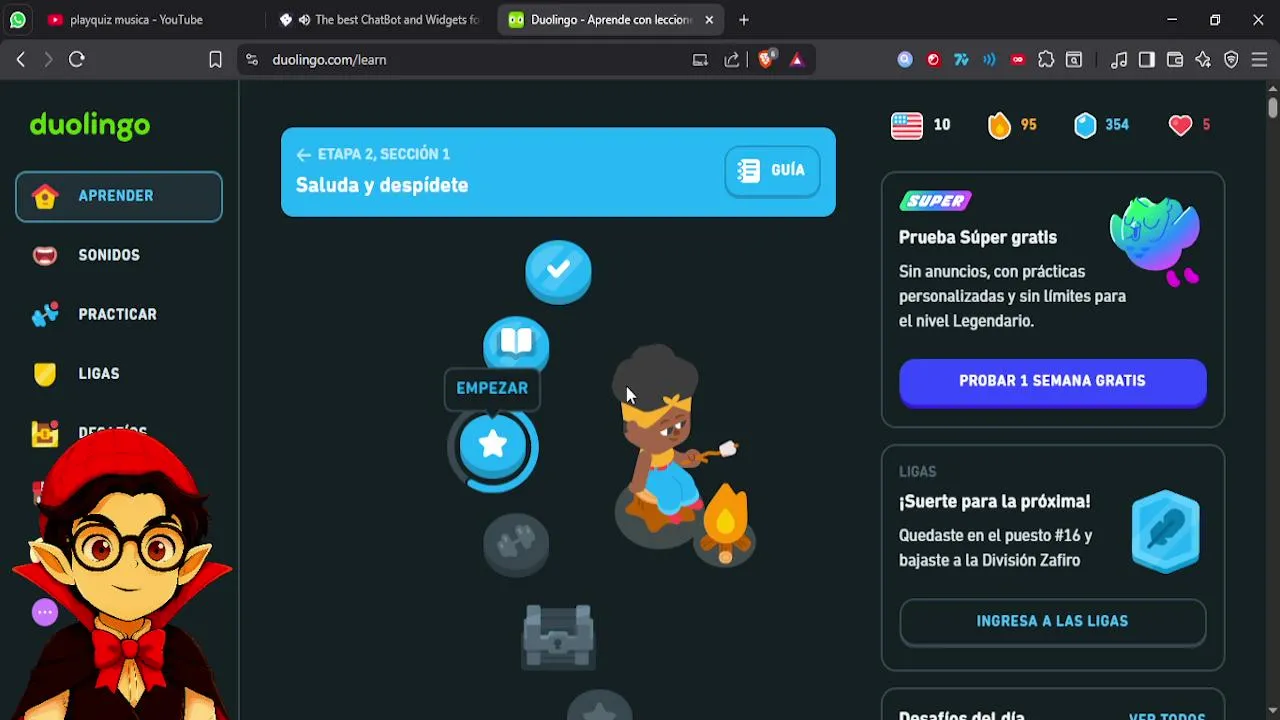
Task: Click the bookmark icon in toolbar
Action: point(215,60)
